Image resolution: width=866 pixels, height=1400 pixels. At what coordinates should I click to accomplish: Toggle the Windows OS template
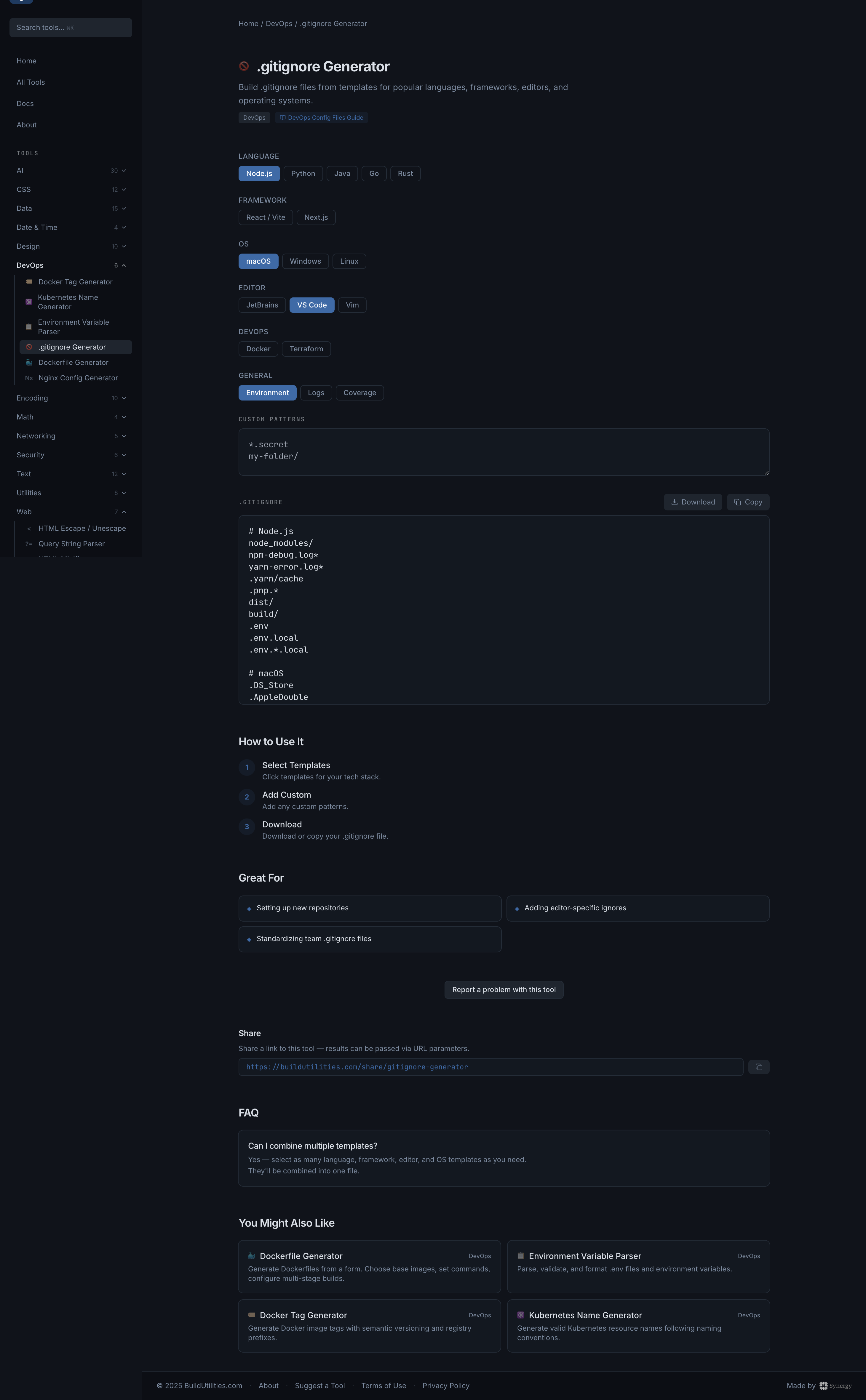click(305, 261)
